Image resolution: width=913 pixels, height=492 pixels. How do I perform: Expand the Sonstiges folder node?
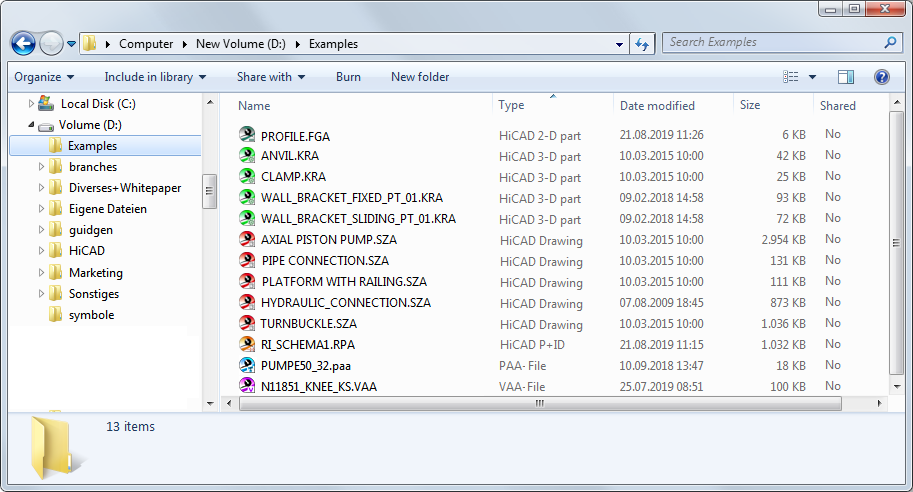[x=41, y=293]
